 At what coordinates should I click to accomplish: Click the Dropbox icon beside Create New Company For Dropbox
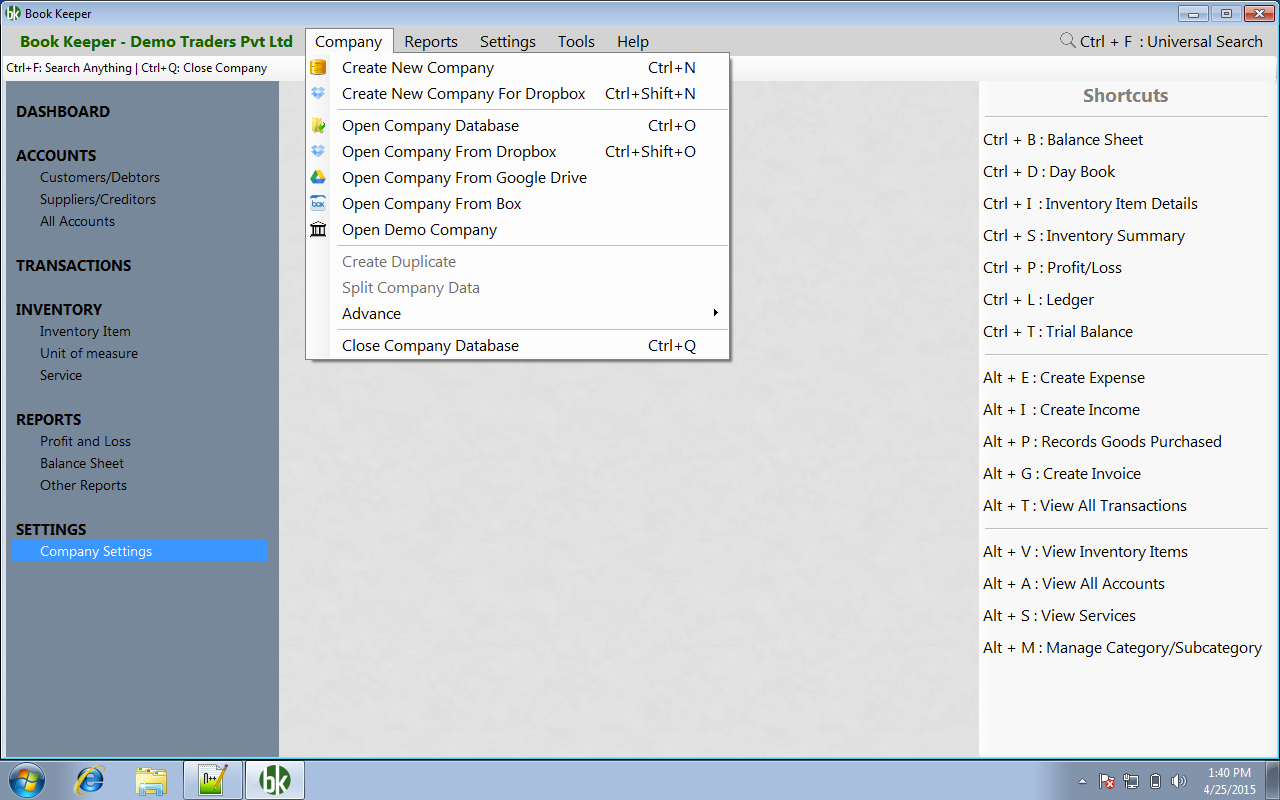click(x=318, y=94)
